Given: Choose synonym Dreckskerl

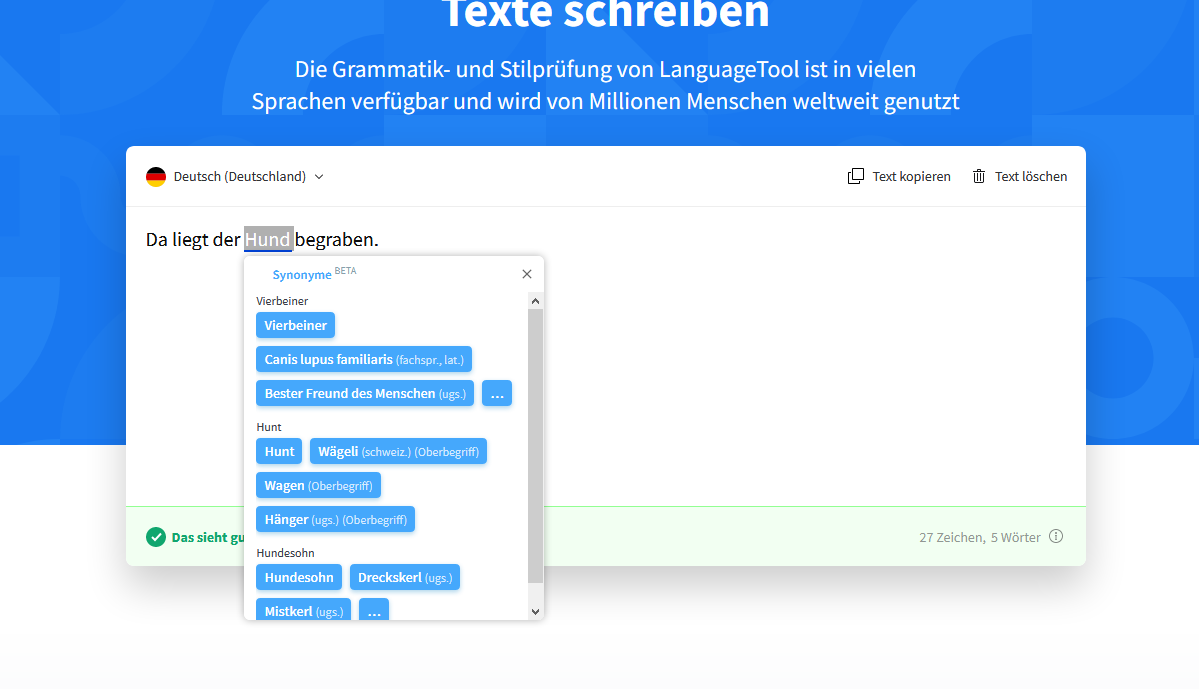Looking at the screenshot, I should [405, 577].
